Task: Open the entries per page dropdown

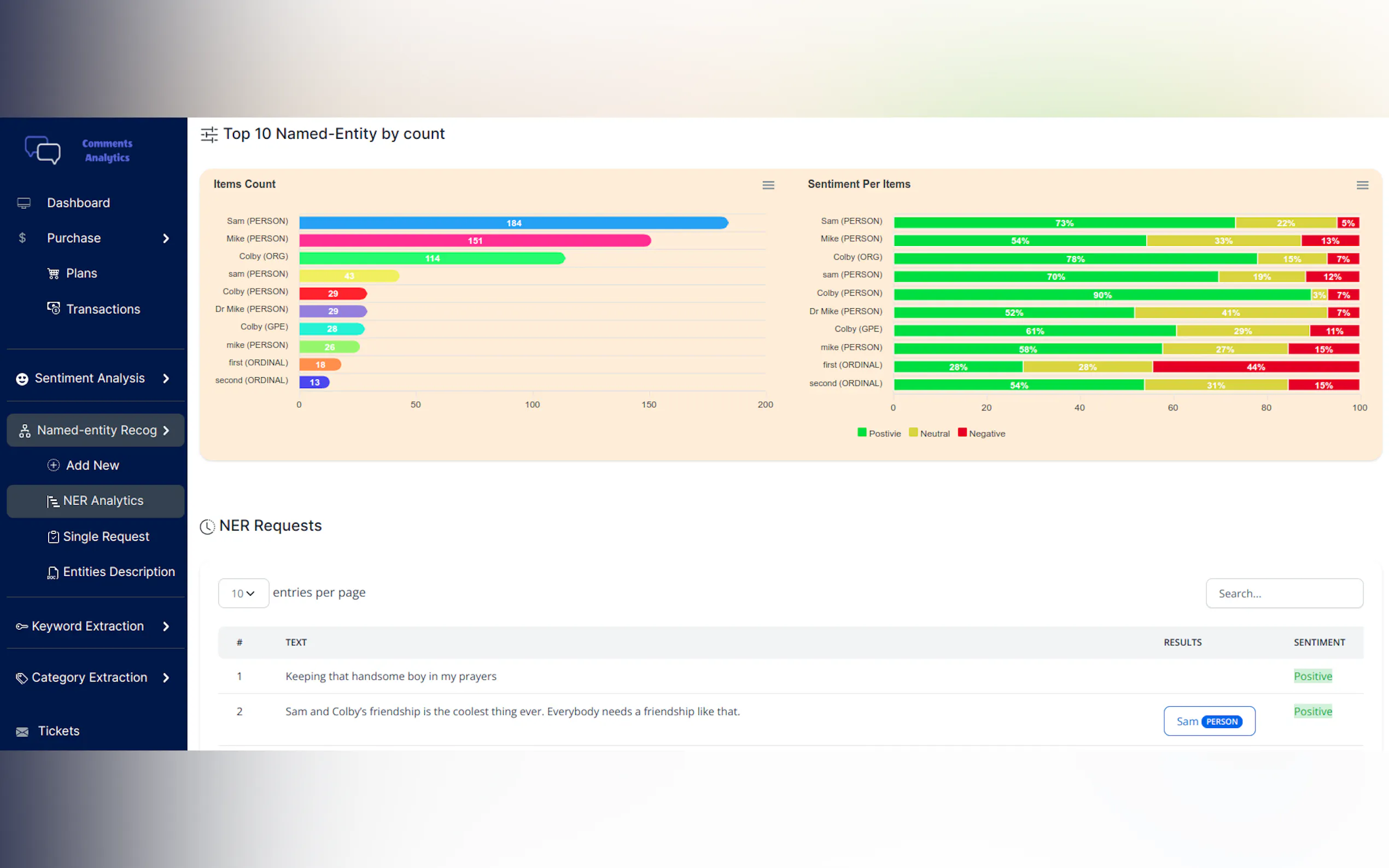Action: coord(243,593)
